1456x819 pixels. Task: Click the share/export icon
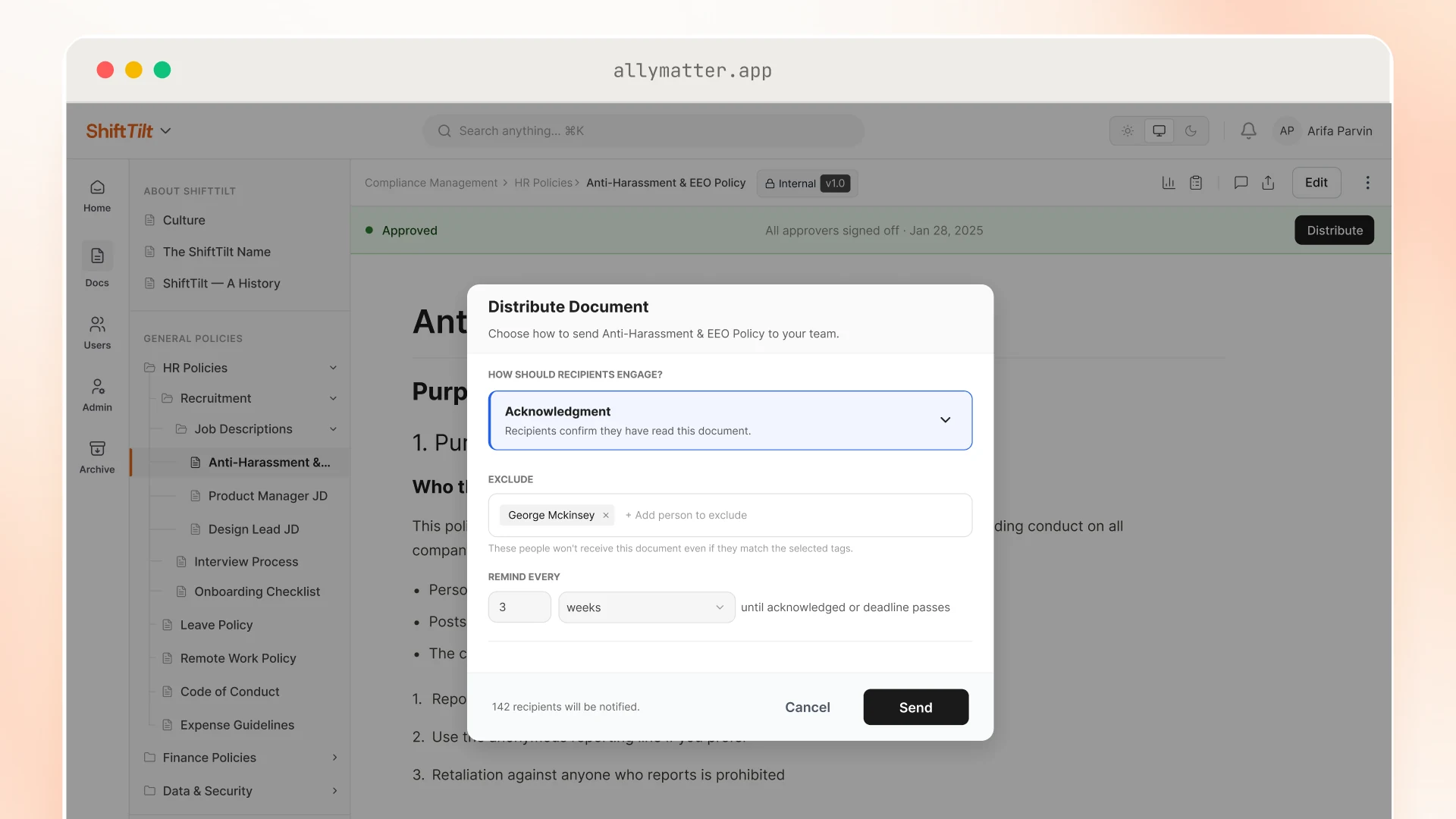point(1268,183)
